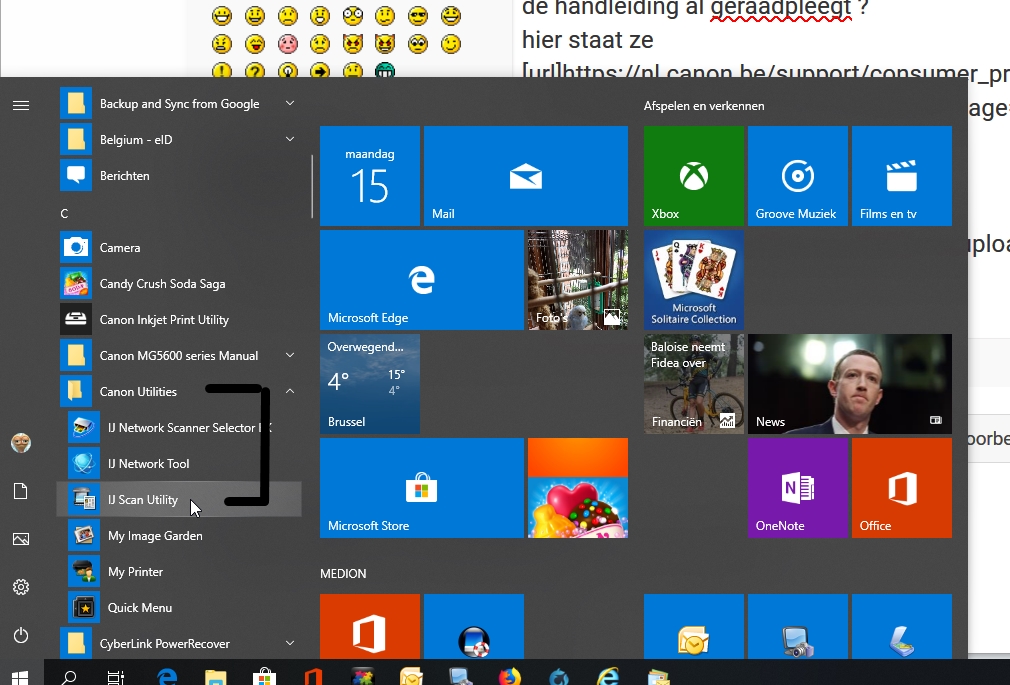This screenshot has height=685, width=1010.
Task: Launch the Camera app
Action: [119, 247]
